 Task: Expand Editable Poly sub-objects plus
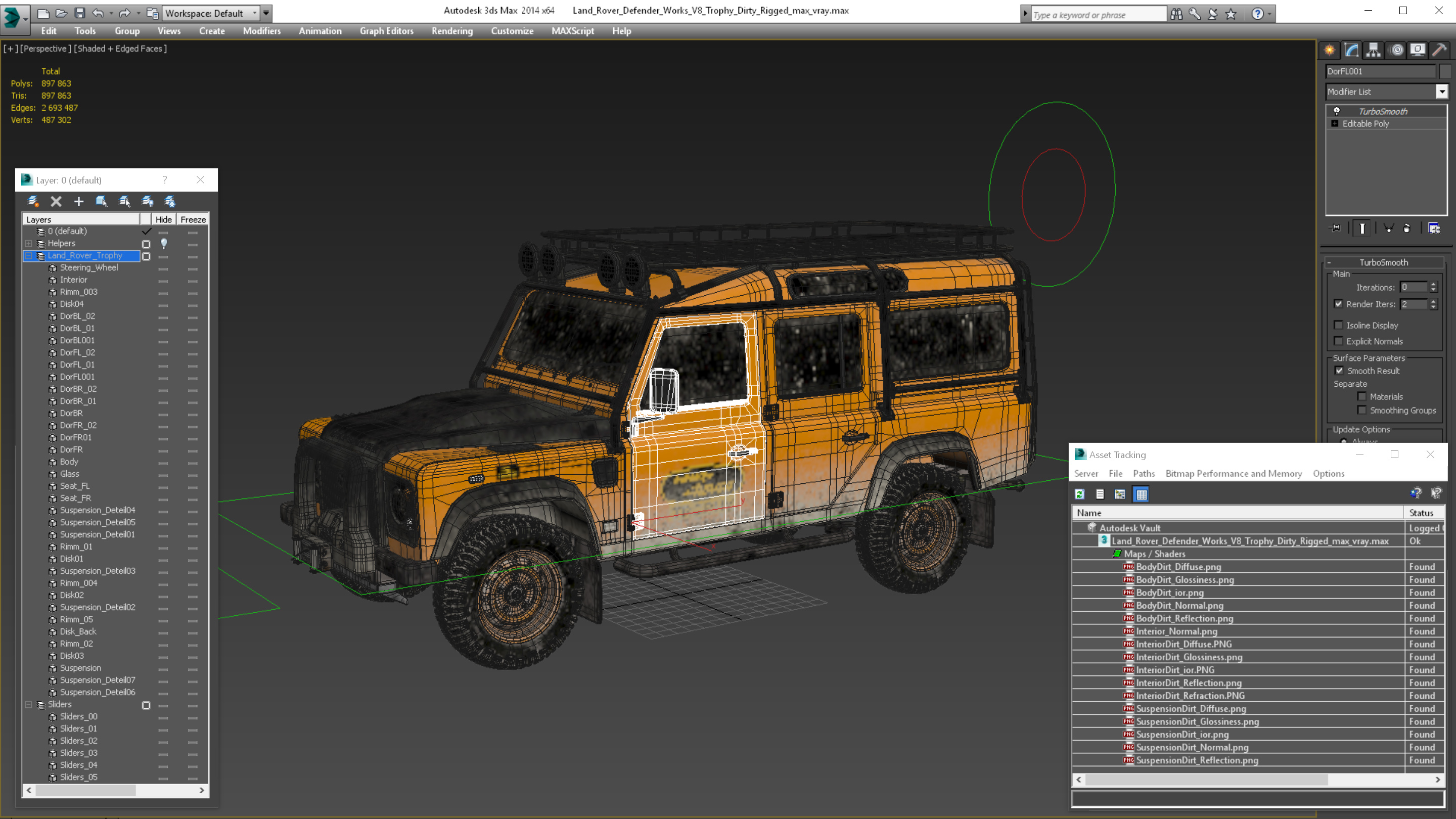pyautogui.click(x=1335, y=124)
